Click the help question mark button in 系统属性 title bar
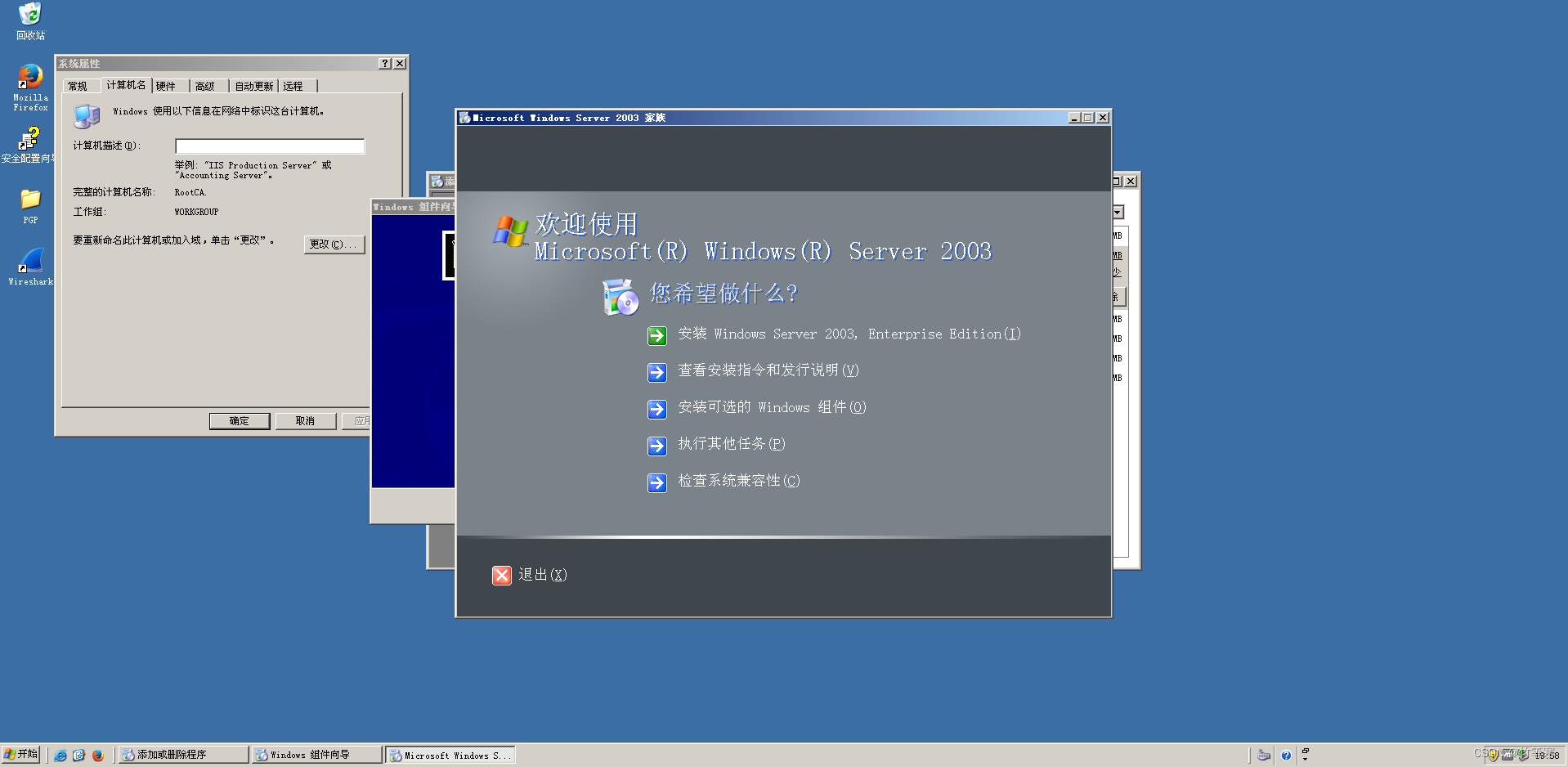The height and width of the screenshot is (767, 1568). point(385,64)
